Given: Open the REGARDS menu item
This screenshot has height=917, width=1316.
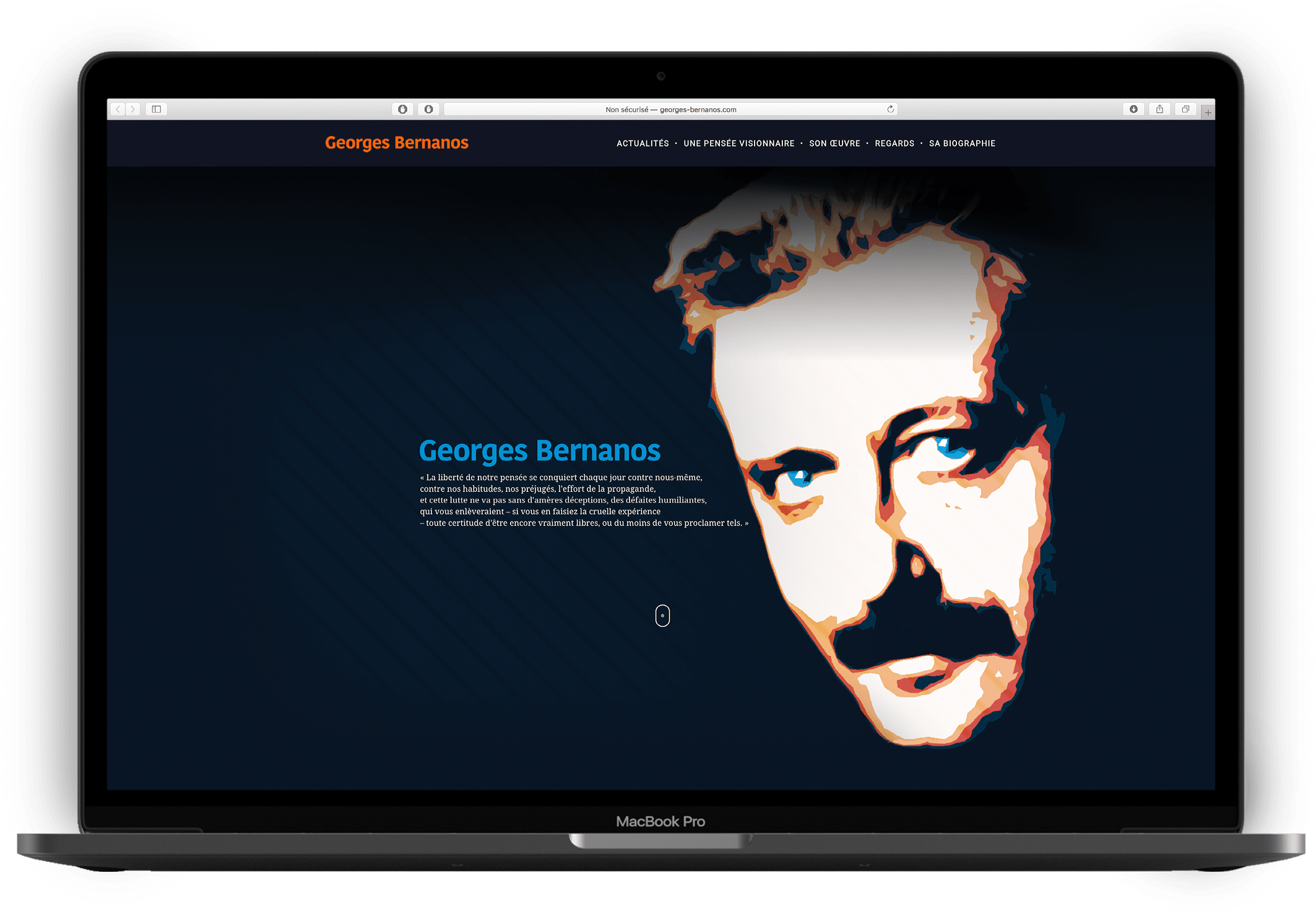Looking at the screenshot, I should [x=894, y=144].
